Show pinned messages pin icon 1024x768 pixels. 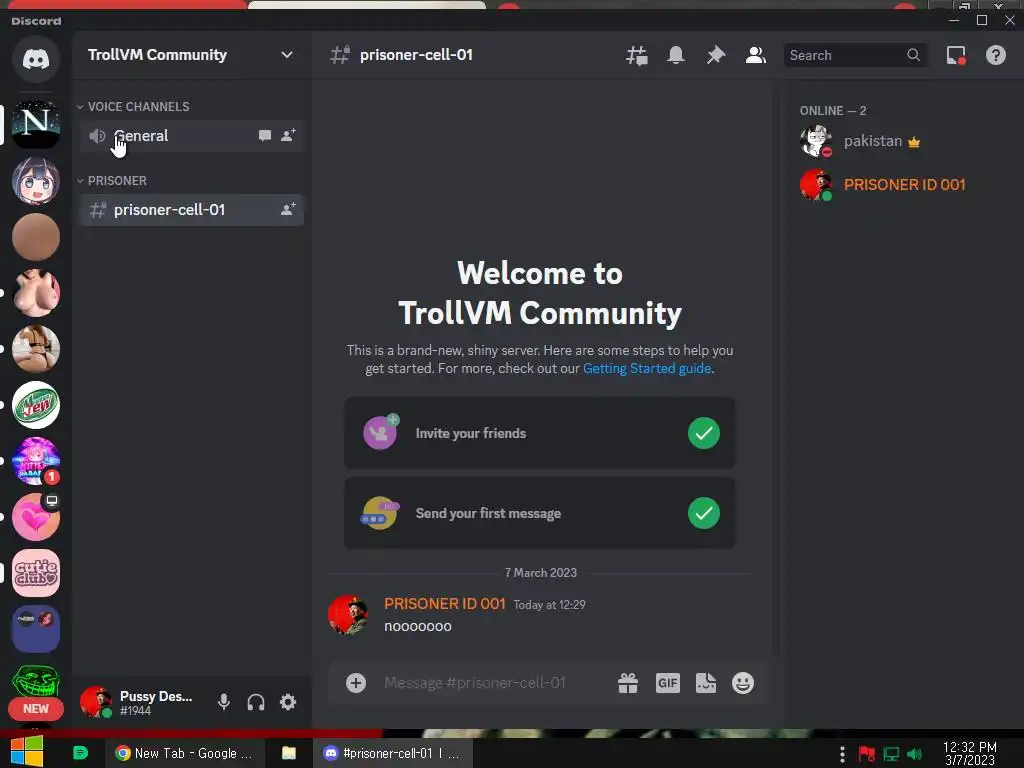click(716, 56)
